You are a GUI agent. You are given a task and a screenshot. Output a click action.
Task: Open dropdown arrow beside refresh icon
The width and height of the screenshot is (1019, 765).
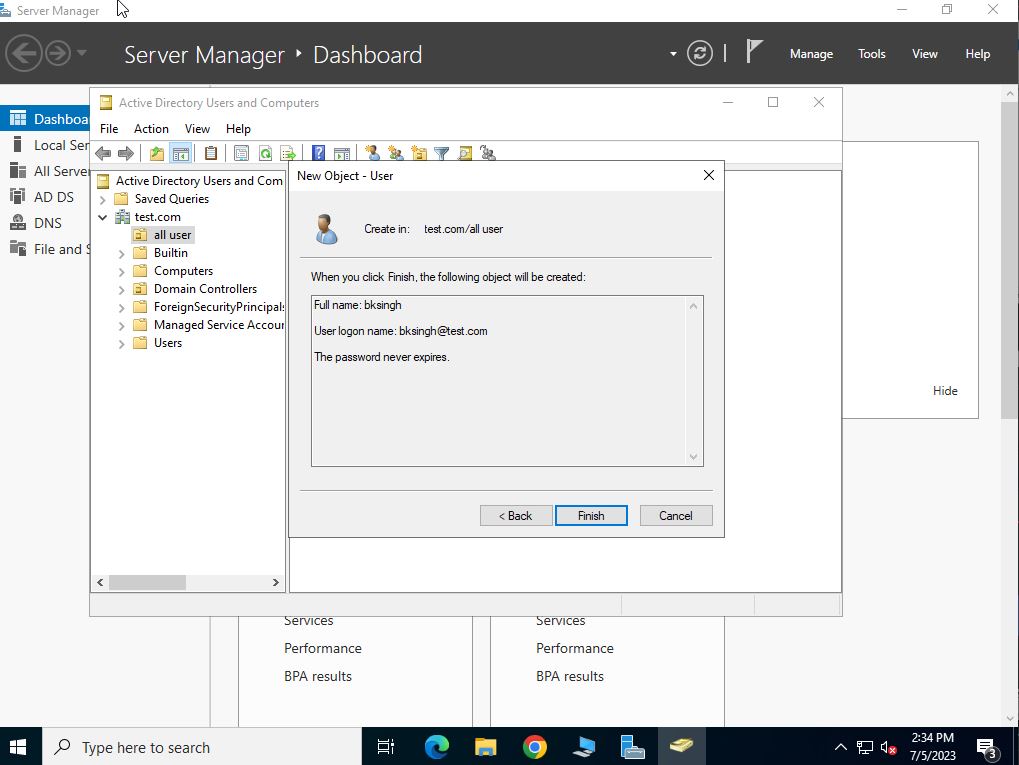673,54
